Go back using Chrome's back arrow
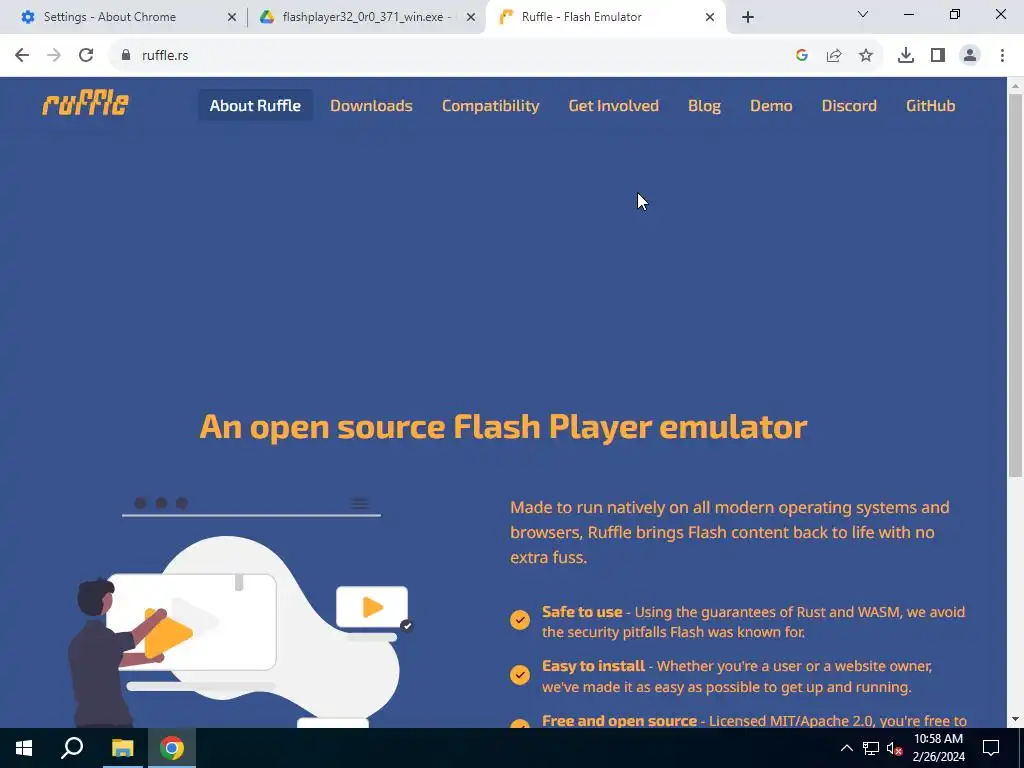 point(22,56)
